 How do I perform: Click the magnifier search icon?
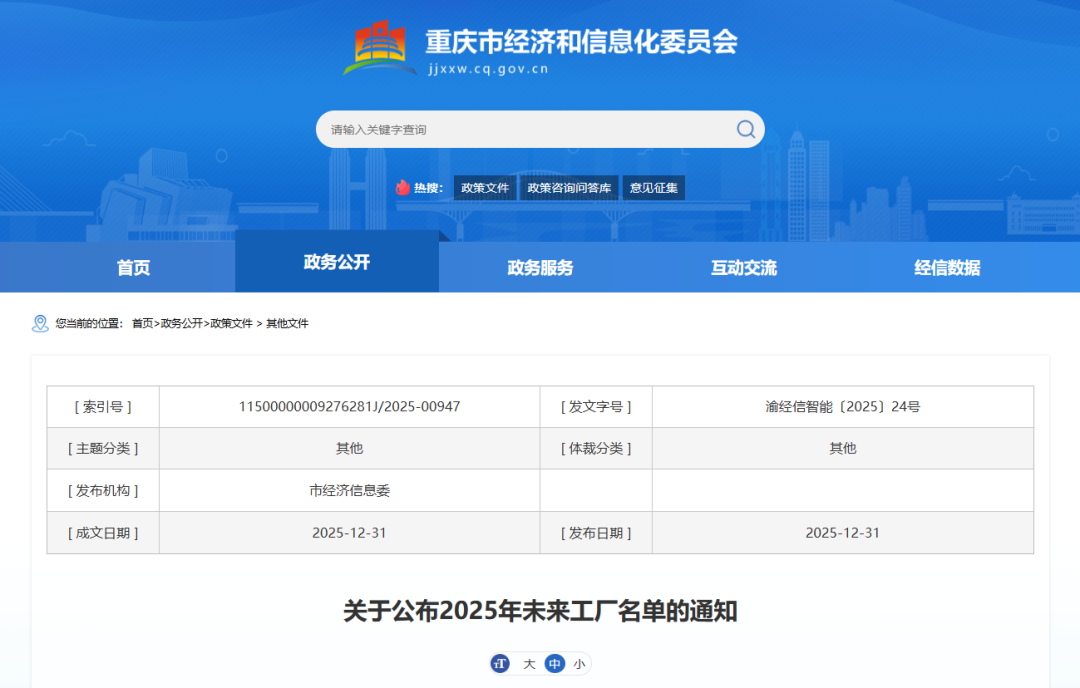click(x=745, y=129)
